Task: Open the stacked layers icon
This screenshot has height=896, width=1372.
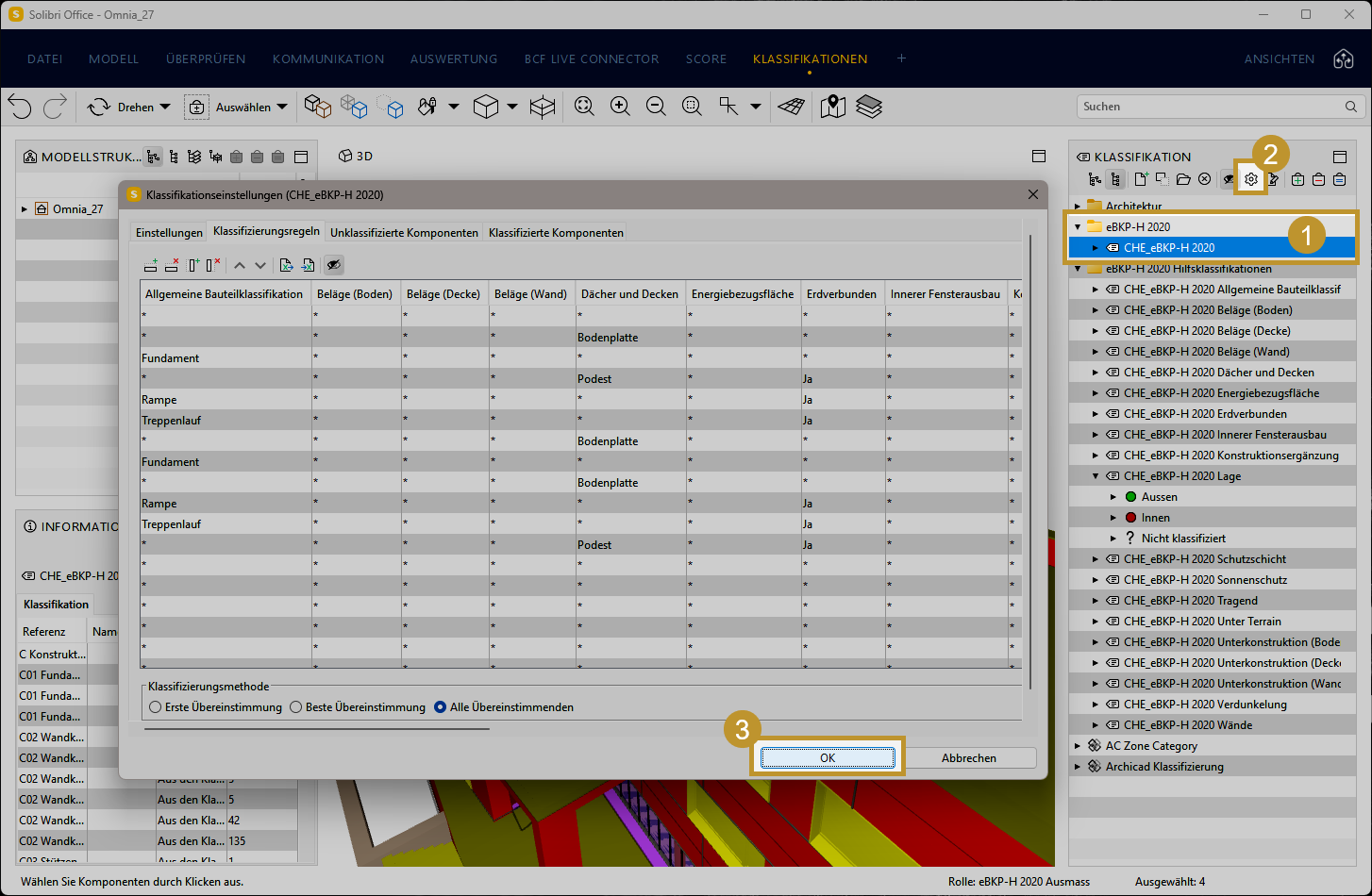Action: coord(869,107)
